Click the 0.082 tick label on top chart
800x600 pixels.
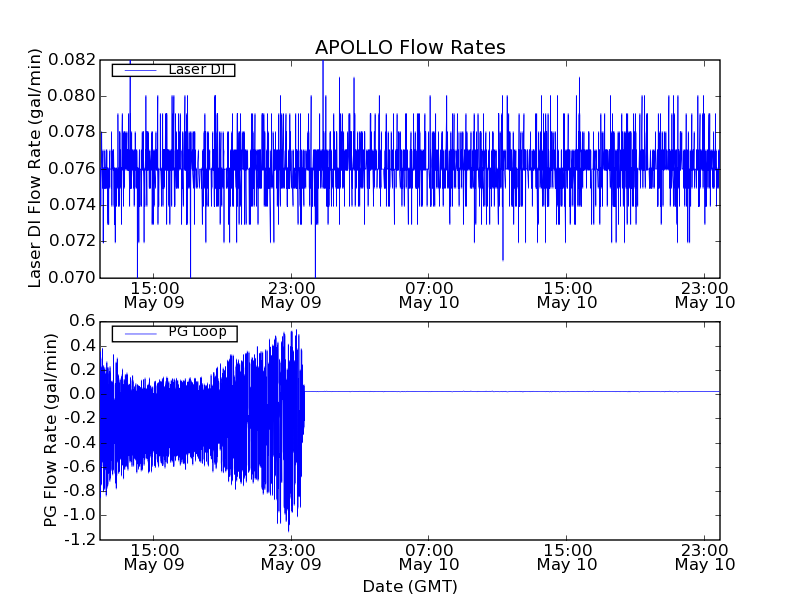coord(72,60)
